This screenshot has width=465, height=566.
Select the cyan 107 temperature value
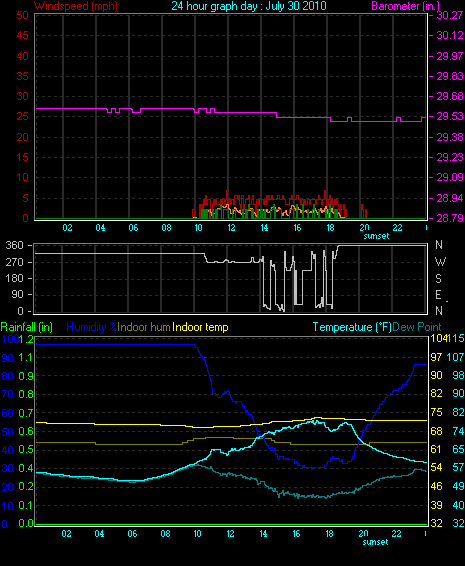point(456,357)
